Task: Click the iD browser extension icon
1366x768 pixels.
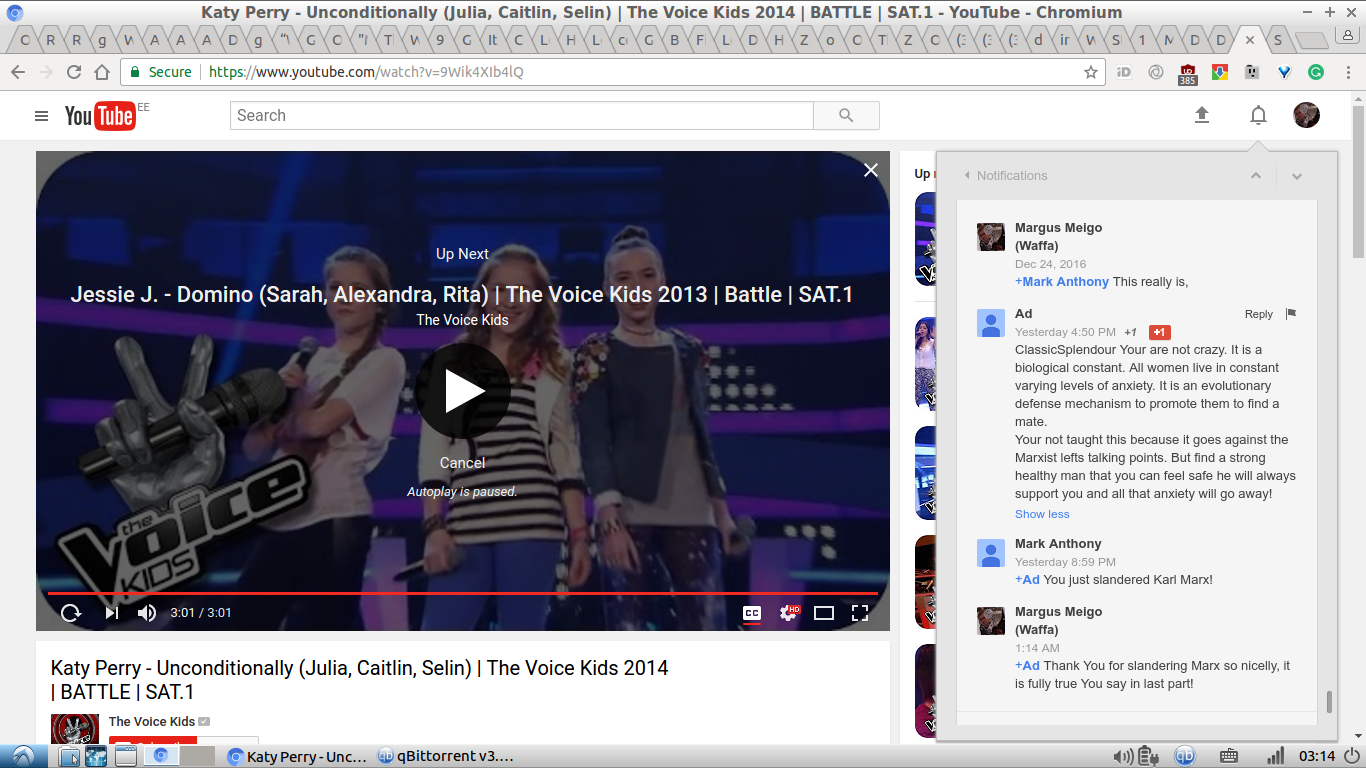Action: [x=1124, y=72]
